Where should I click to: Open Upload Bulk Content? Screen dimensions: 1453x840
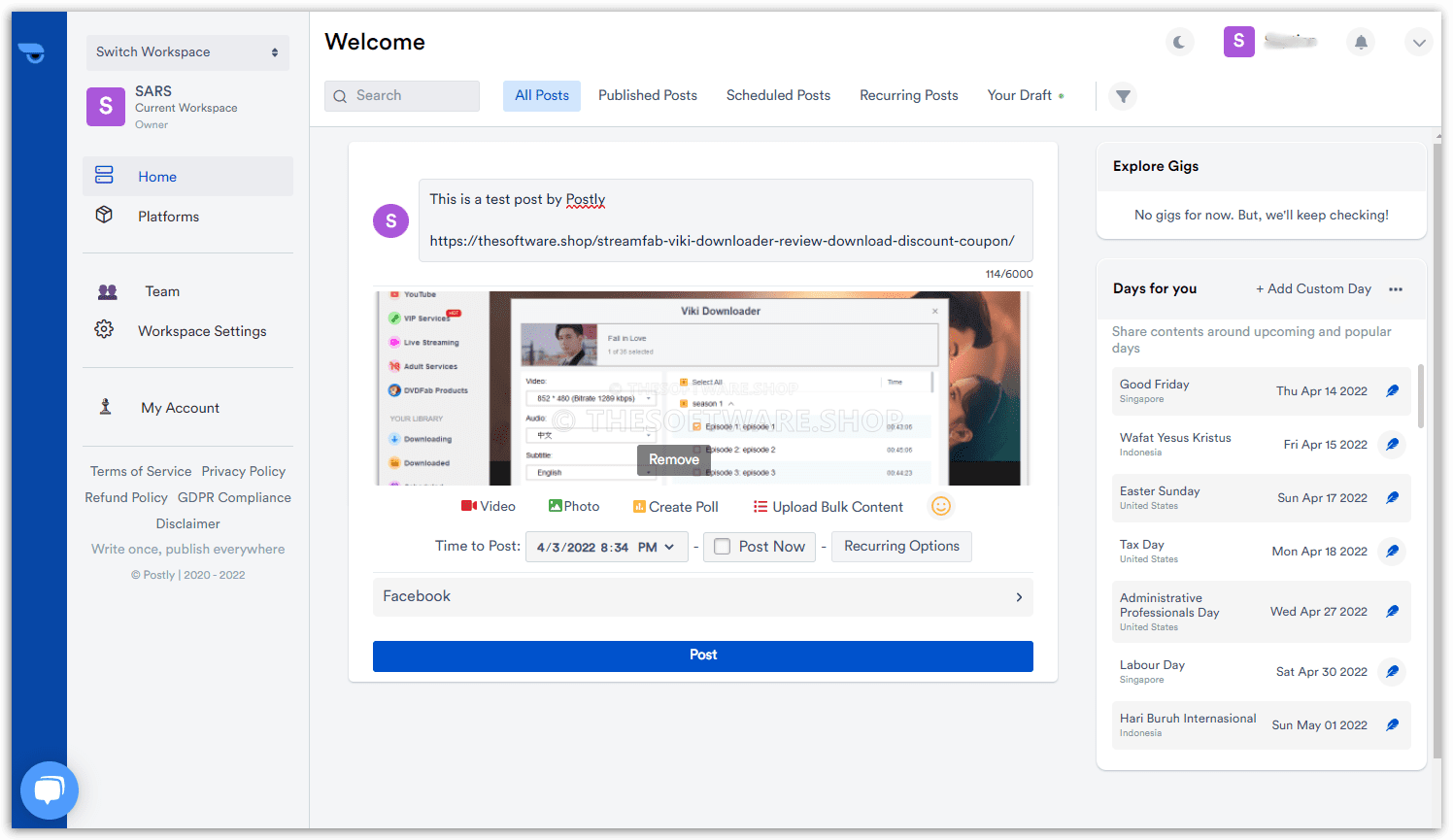[x=828, y=507]
